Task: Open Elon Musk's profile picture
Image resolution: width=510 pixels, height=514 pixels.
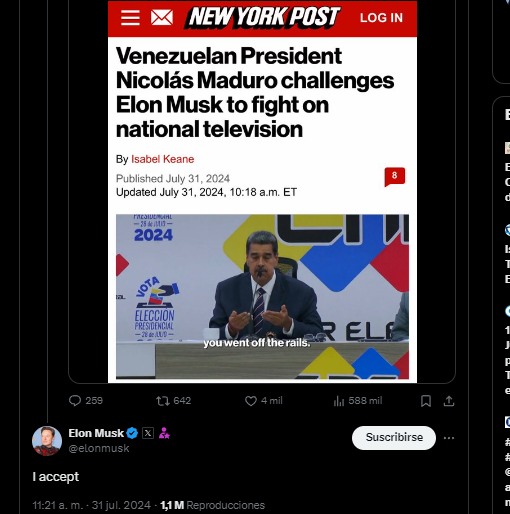Action: click(47, 441)
